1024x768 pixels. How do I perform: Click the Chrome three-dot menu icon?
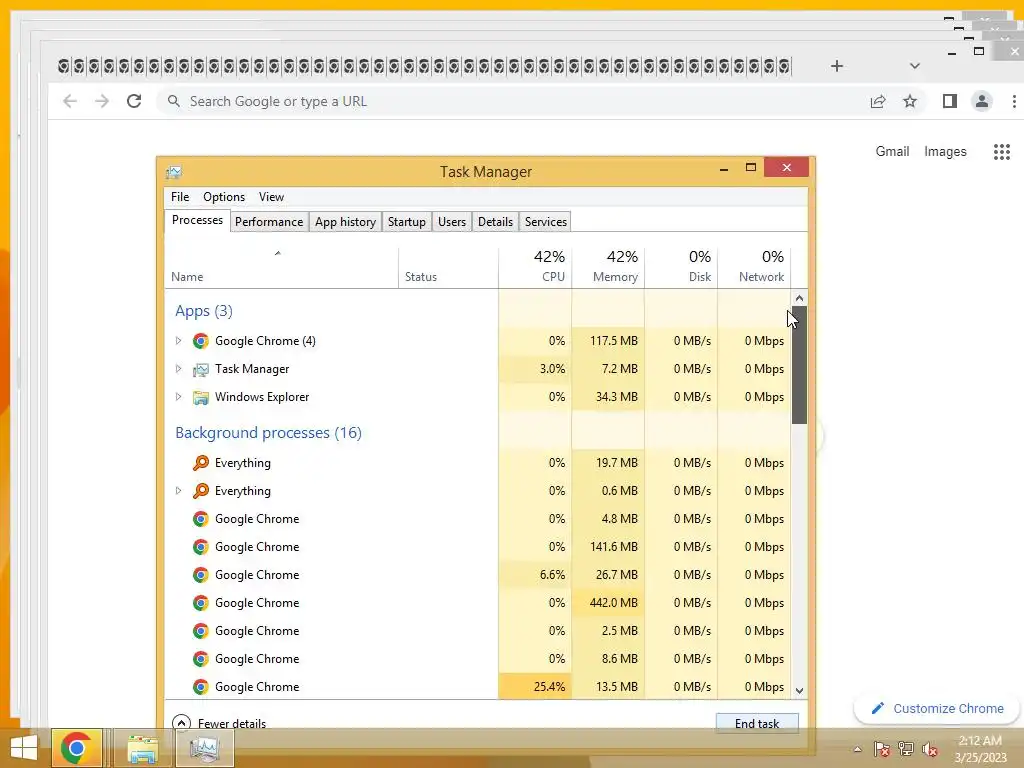(x=1014, y=101)
